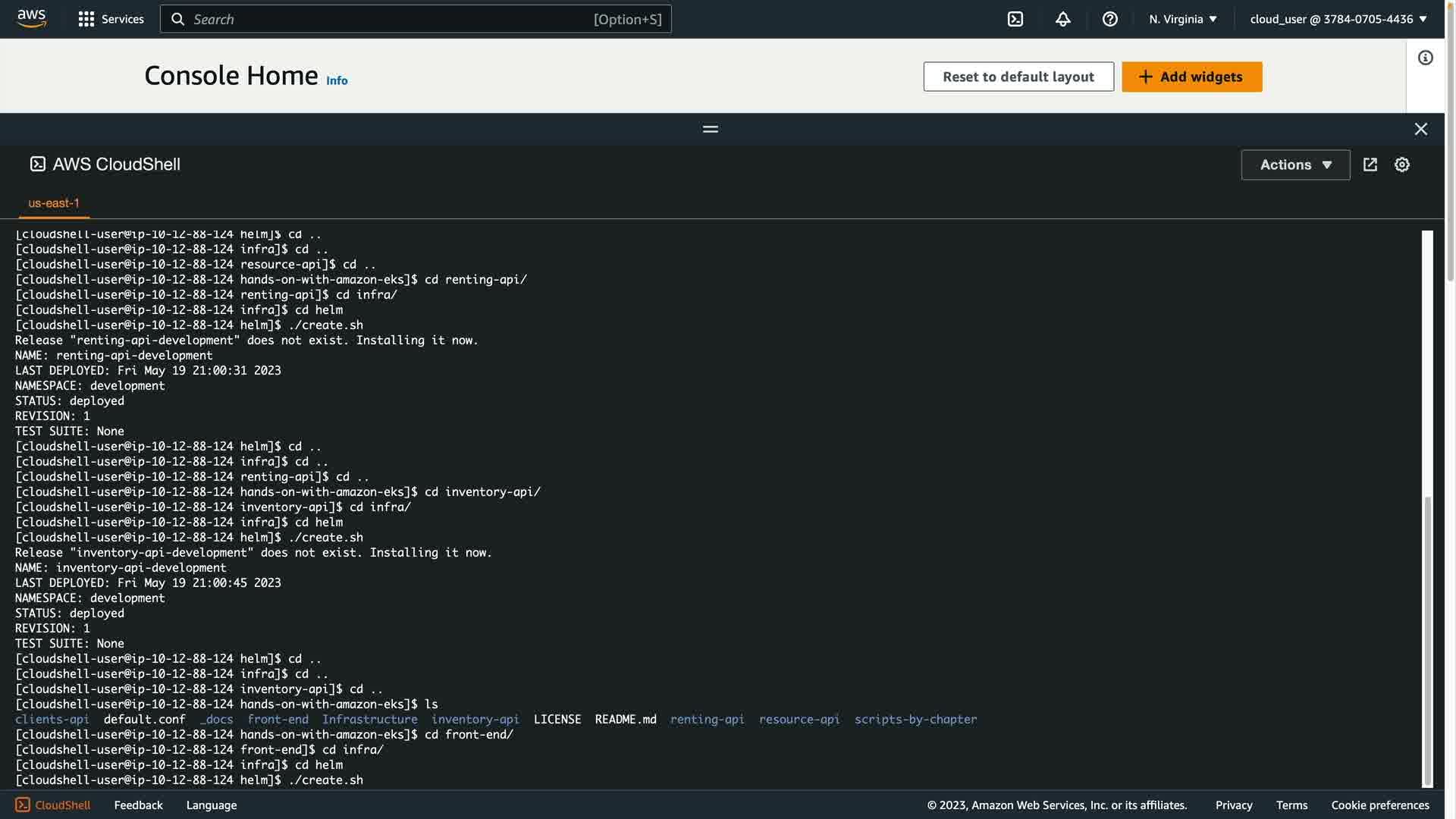Click the Add widgets button
Screen dimensions: 1456x819
(1191, 77)
